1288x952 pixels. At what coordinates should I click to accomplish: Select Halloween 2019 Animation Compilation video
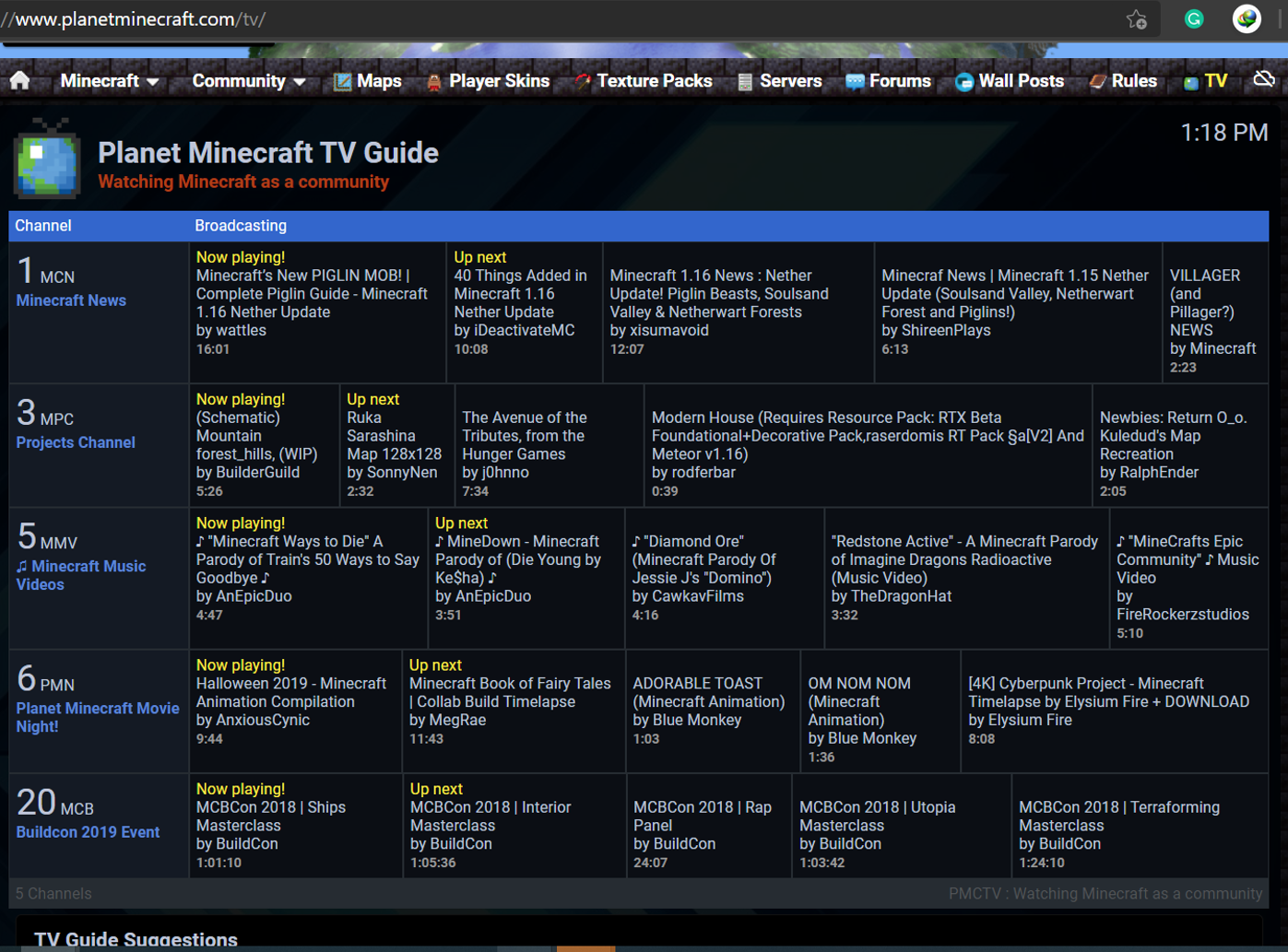tap(295, 711)
